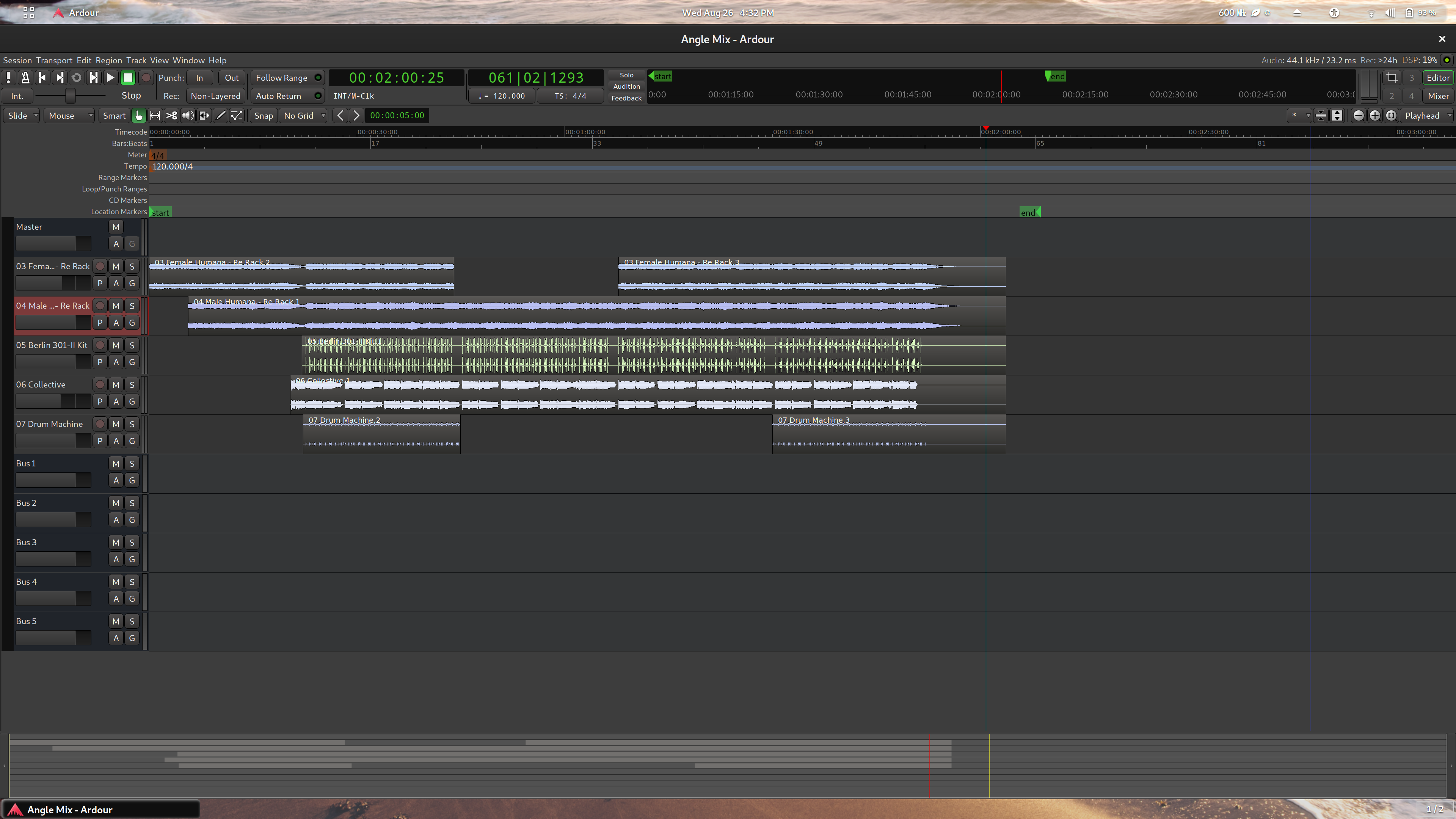Open the Non-Layered recording mode dropdown
This screenshot has height=819, width=1456.
214,95
